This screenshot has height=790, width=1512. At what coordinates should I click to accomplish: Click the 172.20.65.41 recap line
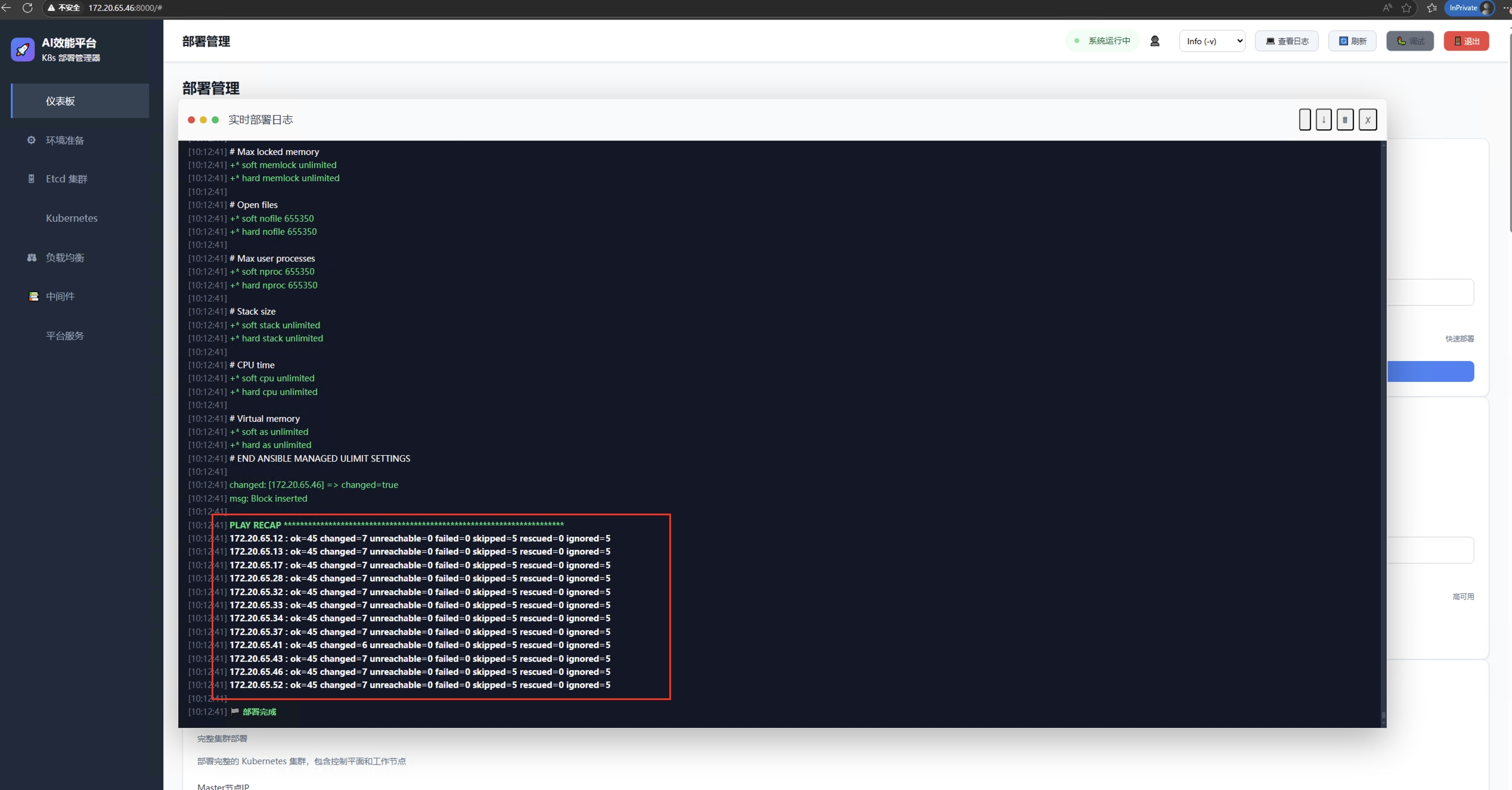(x=420, y=645)
